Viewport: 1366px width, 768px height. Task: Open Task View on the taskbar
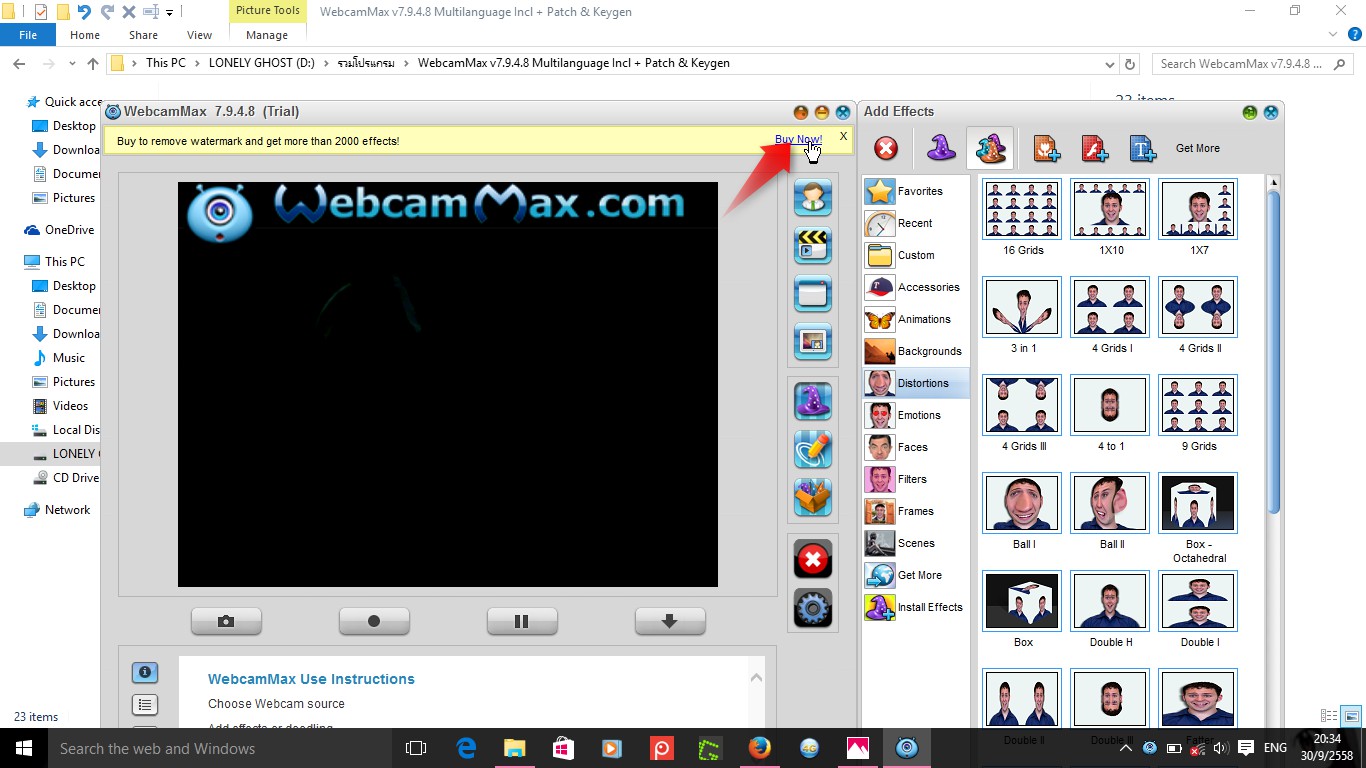pos(416,748)
